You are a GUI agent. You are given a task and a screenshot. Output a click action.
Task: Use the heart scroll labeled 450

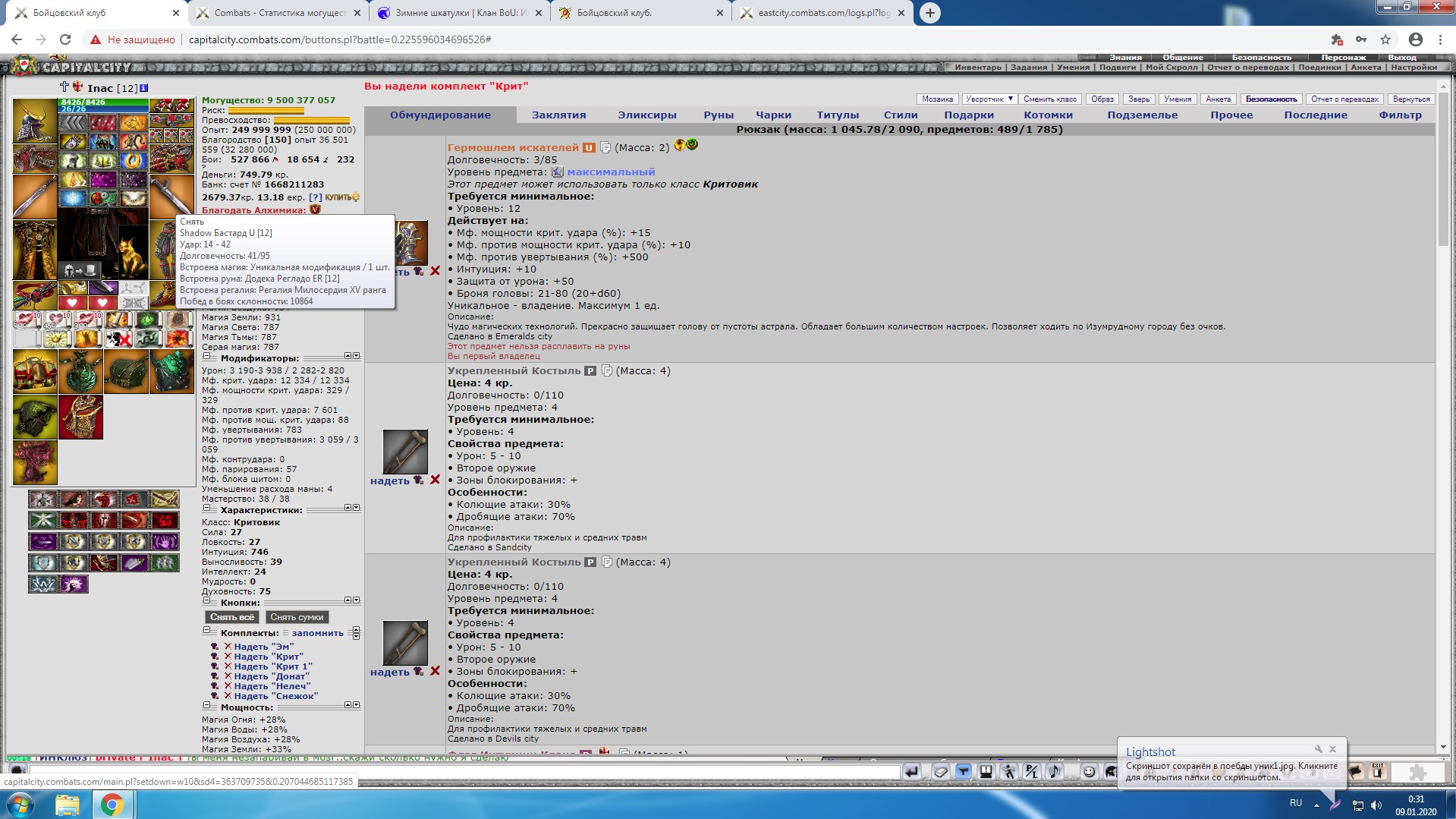[57, 320]
